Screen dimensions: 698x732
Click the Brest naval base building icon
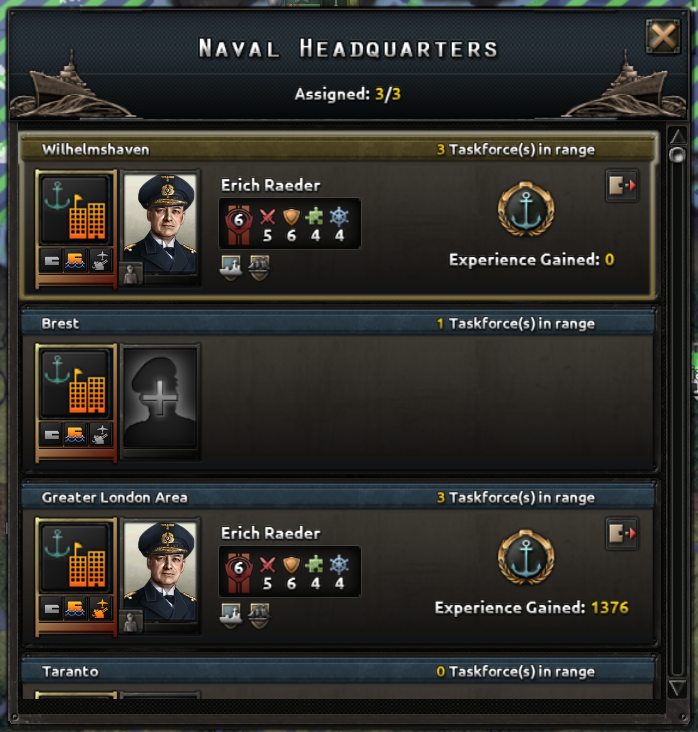tap(75, 384)
